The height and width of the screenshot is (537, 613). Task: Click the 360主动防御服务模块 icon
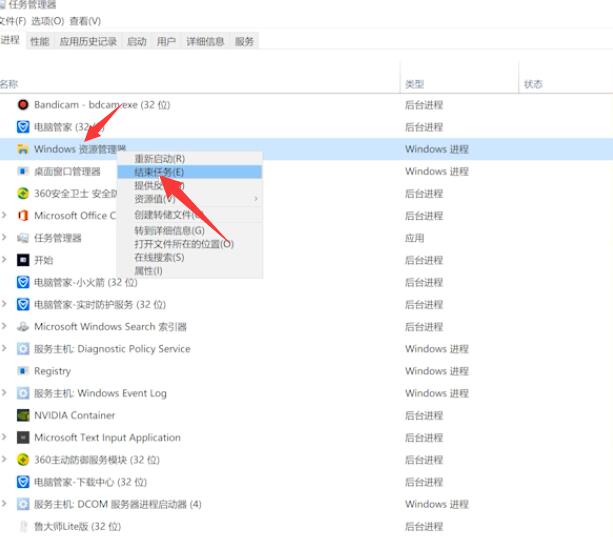coord(23,460)
